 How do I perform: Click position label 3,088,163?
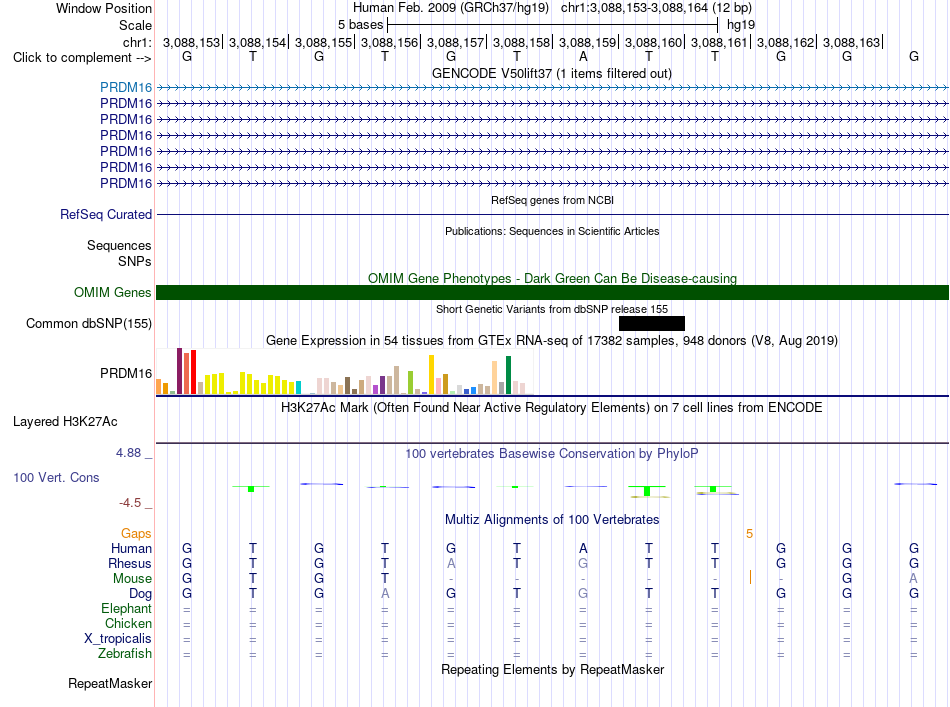pos(852,42)
